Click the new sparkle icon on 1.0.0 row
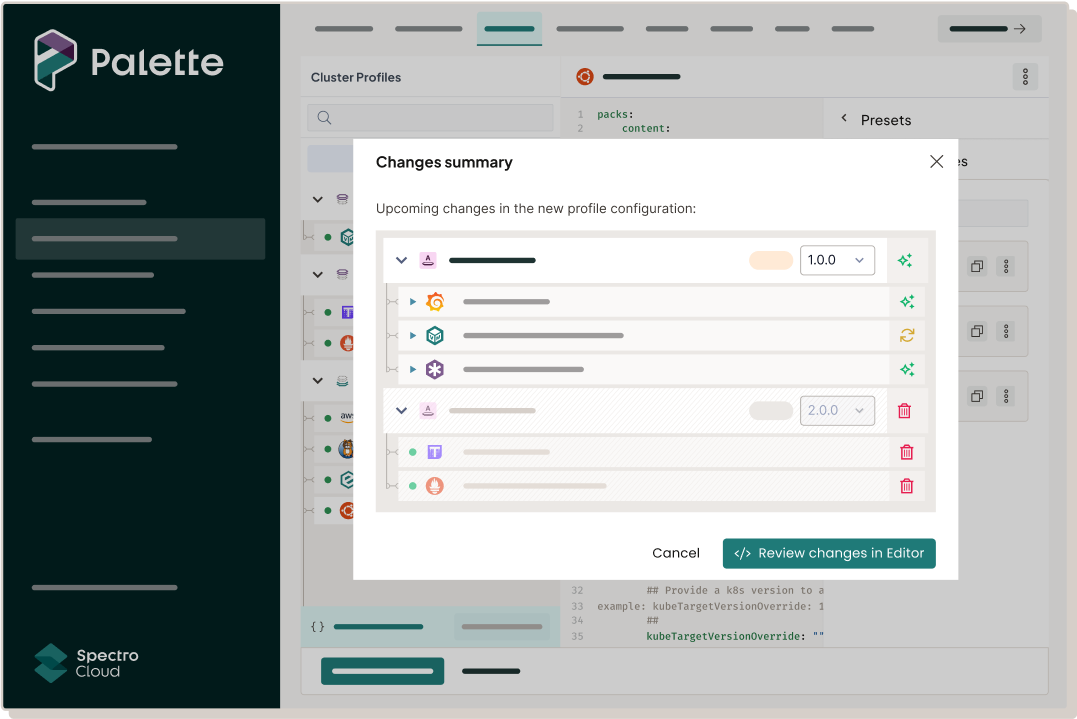Image resolution: width=1077 pixels, height=719 pixels. pos(905,260)
